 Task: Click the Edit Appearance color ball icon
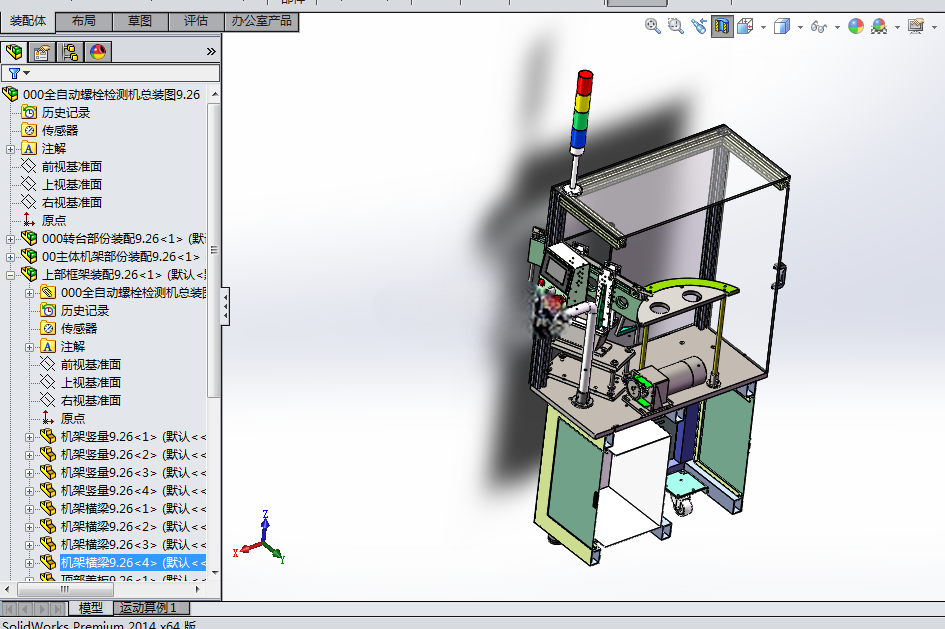pyautogui.click(x=856, y=26)
